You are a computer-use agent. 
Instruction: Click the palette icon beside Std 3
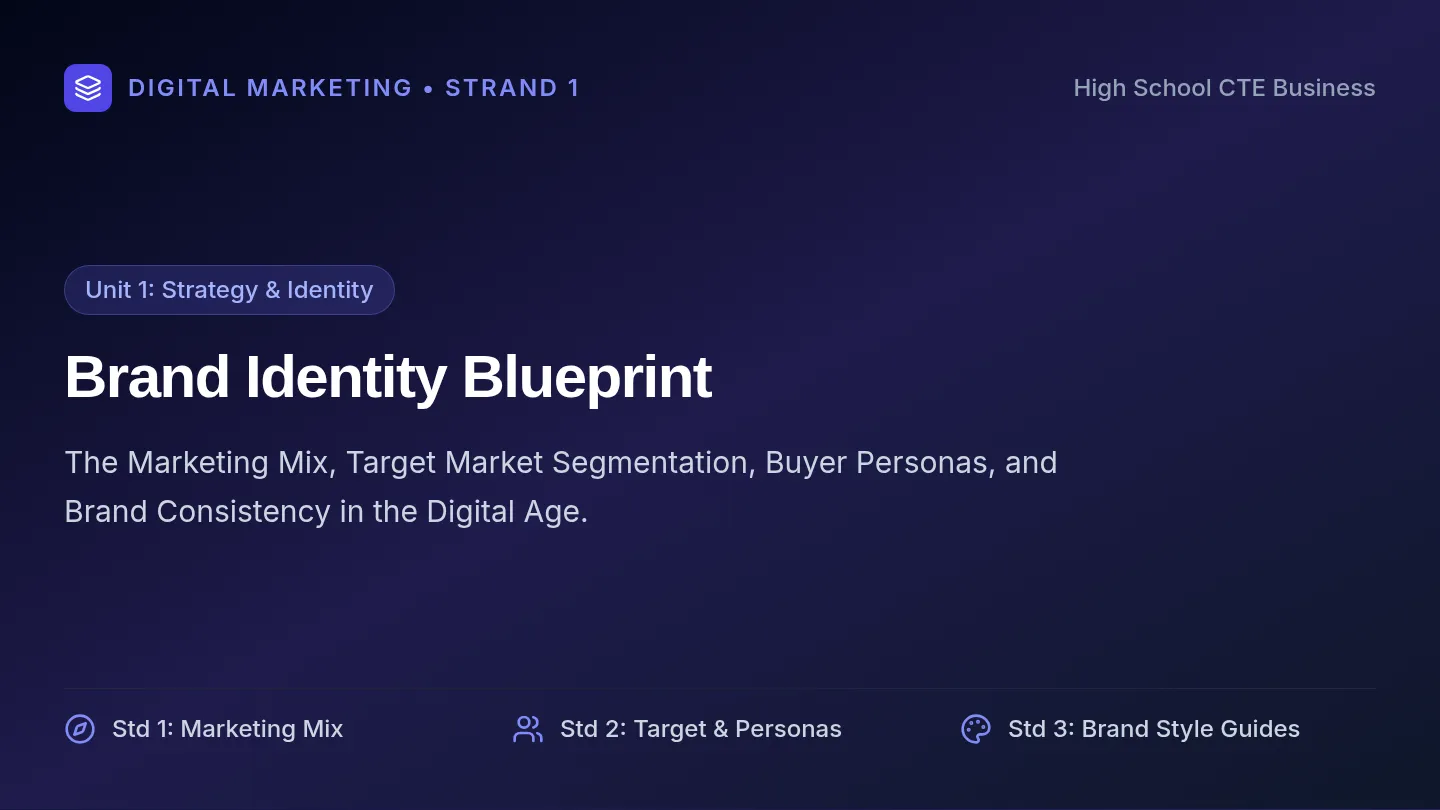[976, 729]
